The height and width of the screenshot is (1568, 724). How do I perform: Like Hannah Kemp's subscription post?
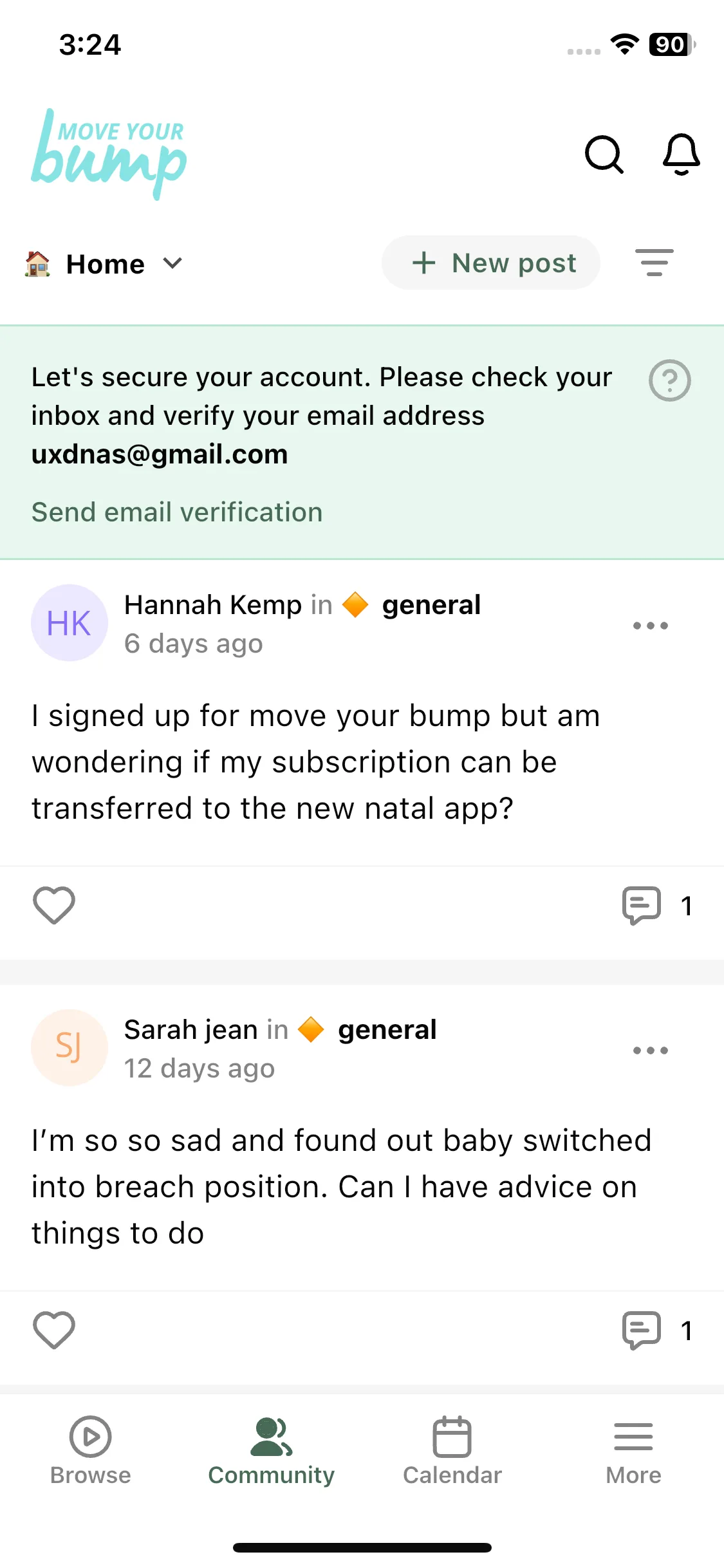[54, 906]
